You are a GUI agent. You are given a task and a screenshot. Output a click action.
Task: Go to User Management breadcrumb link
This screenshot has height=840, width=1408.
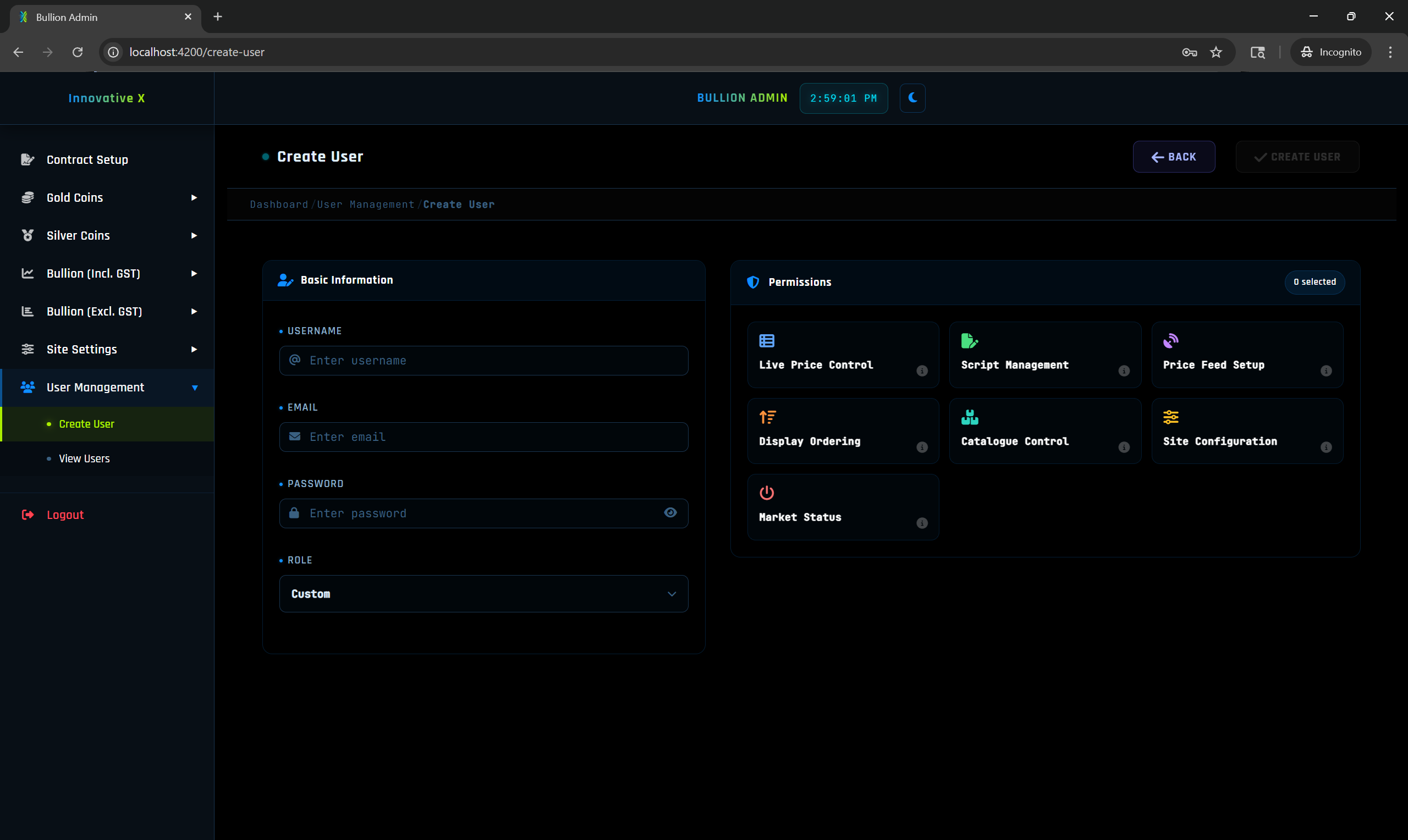point(366,205)
